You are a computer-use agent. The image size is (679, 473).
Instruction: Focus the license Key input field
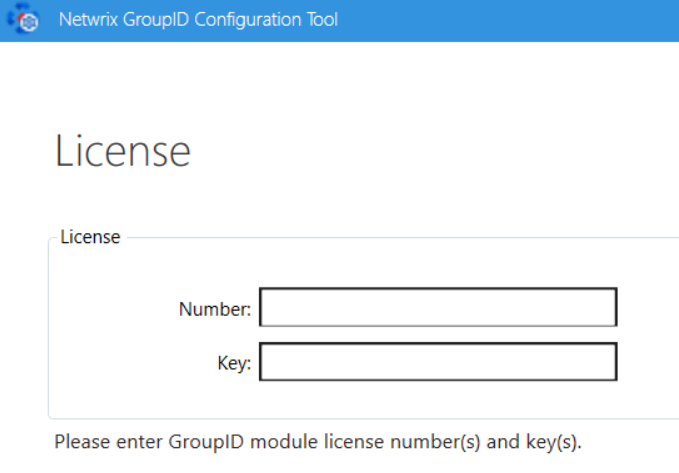438,362
